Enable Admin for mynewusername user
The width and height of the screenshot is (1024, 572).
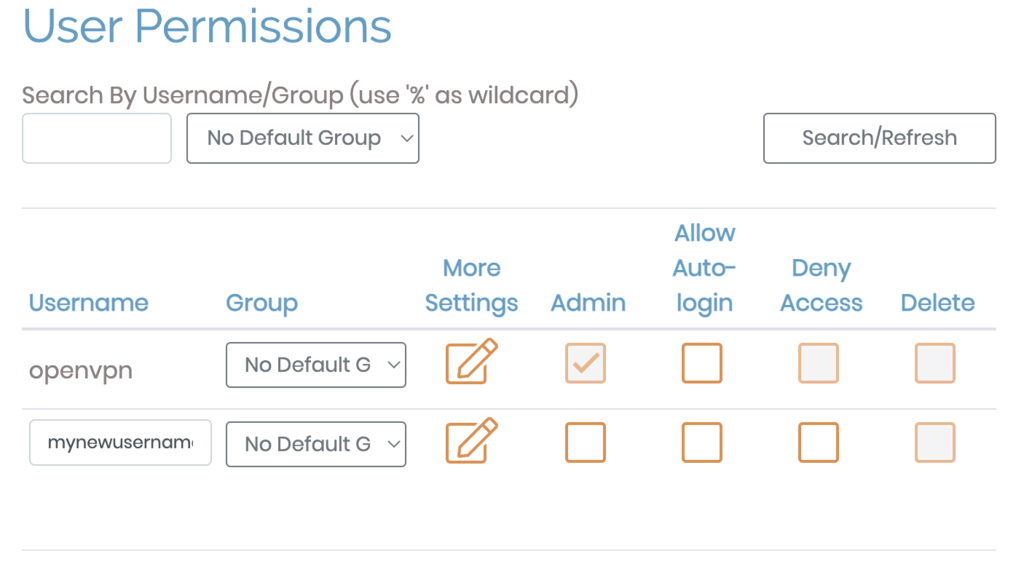585,442
